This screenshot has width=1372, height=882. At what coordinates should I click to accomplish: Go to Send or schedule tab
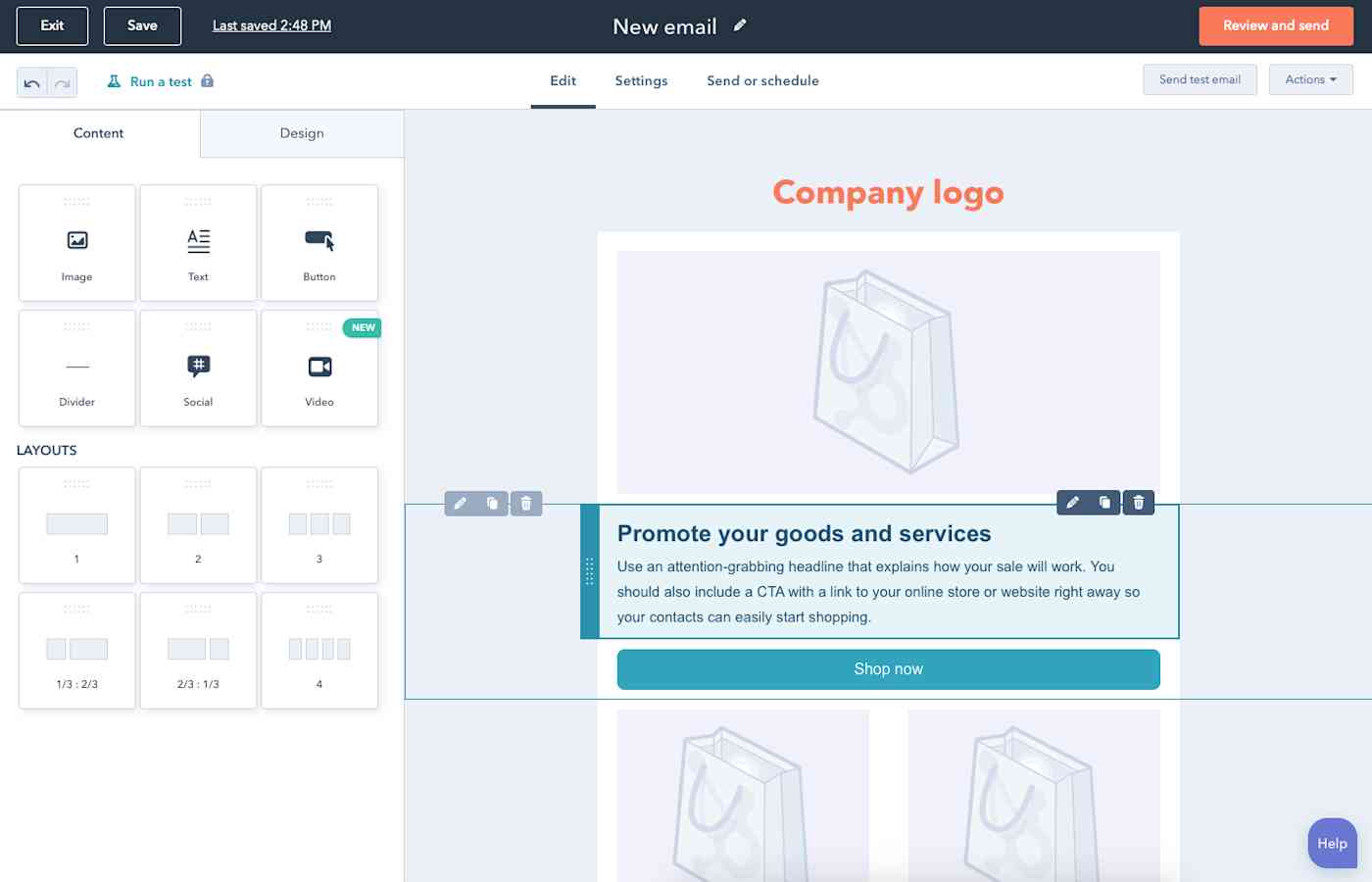pos(762,80)
